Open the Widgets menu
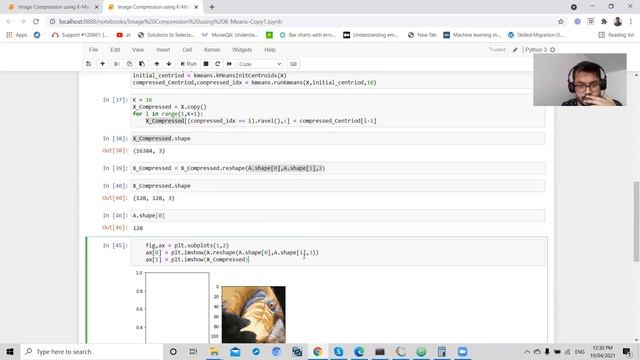 click(x=242, y=50)
